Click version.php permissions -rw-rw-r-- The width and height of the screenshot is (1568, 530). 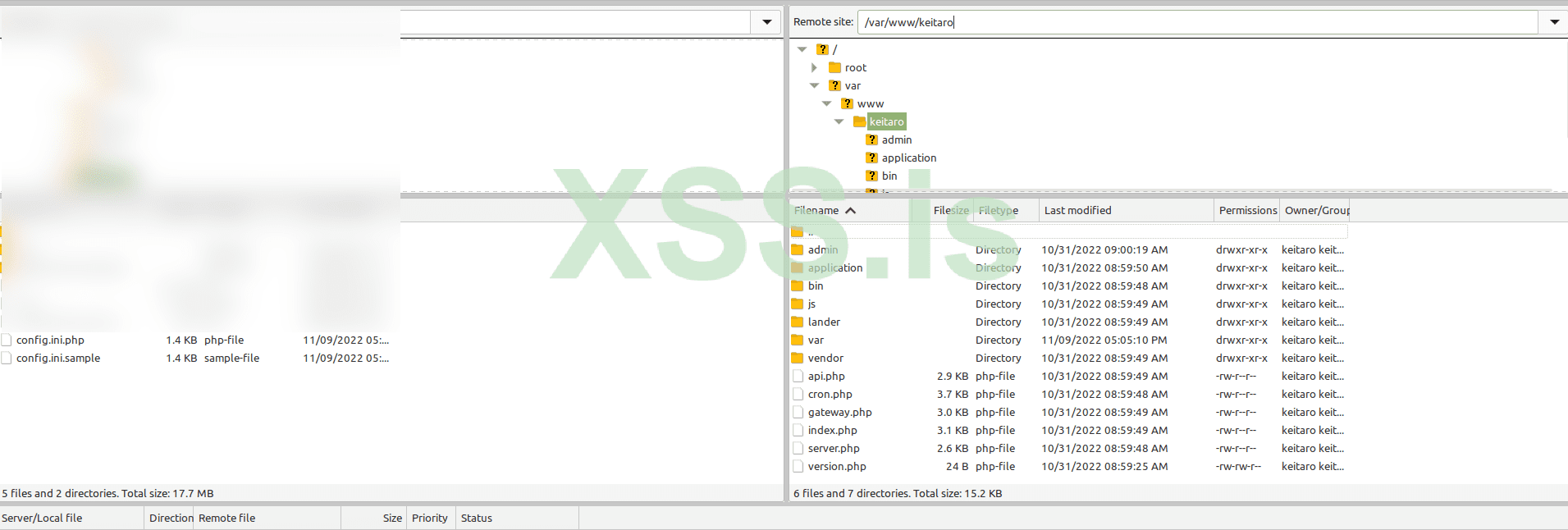pos(1238,466)
